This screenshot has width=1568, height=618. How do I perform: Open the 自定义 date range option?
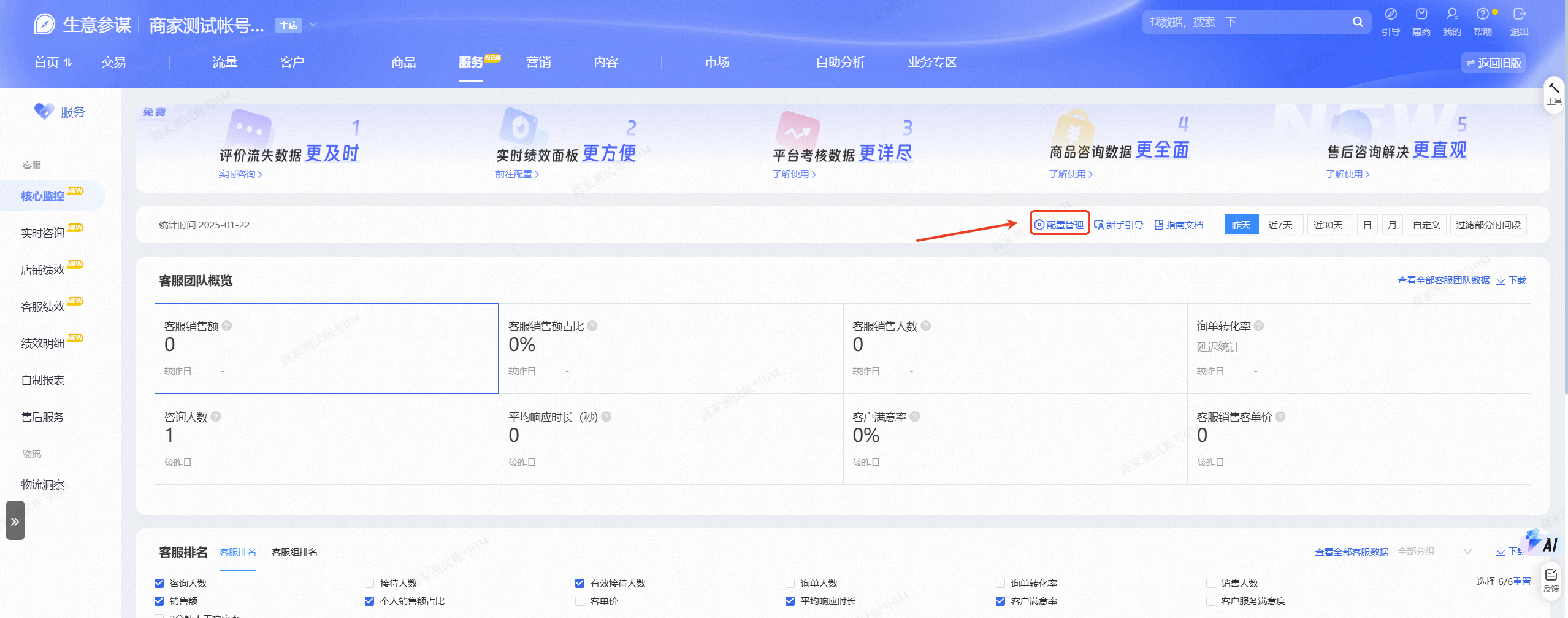point(1427,225)
